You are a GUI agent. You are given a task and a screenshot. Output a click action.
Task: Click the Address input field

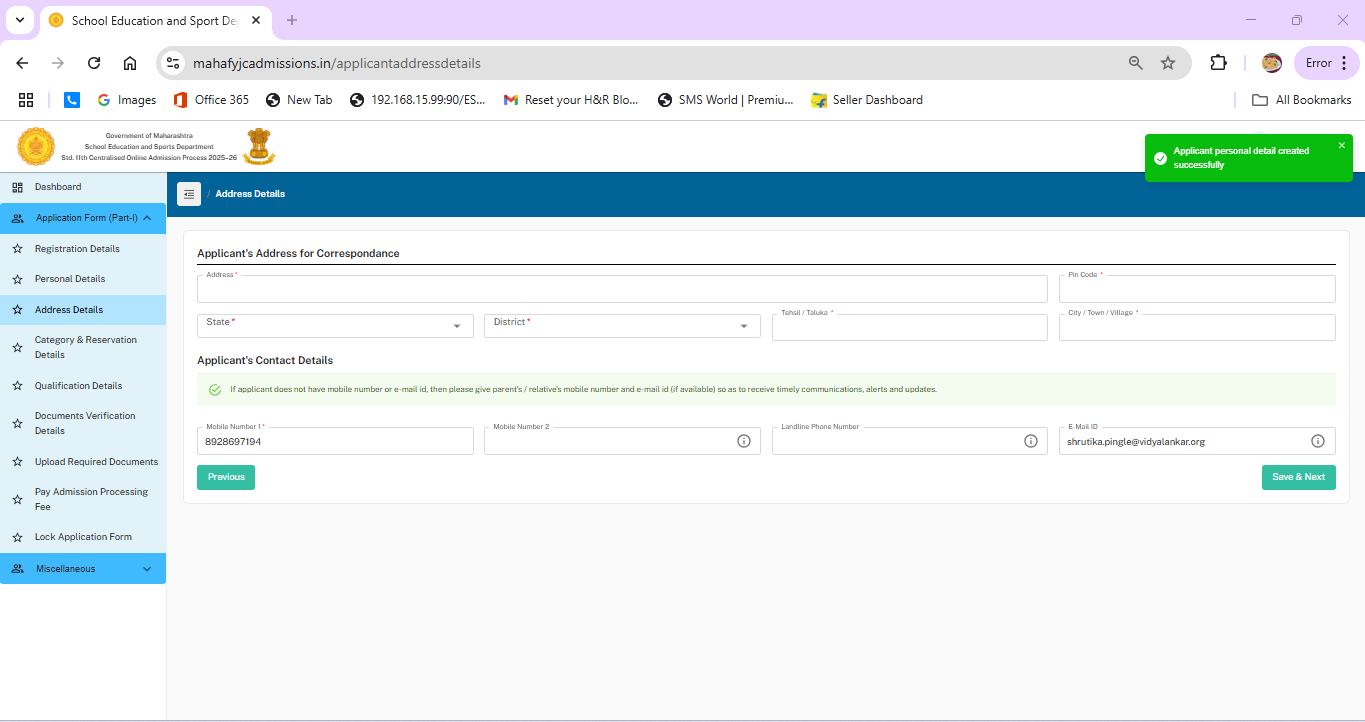(622, 289)
